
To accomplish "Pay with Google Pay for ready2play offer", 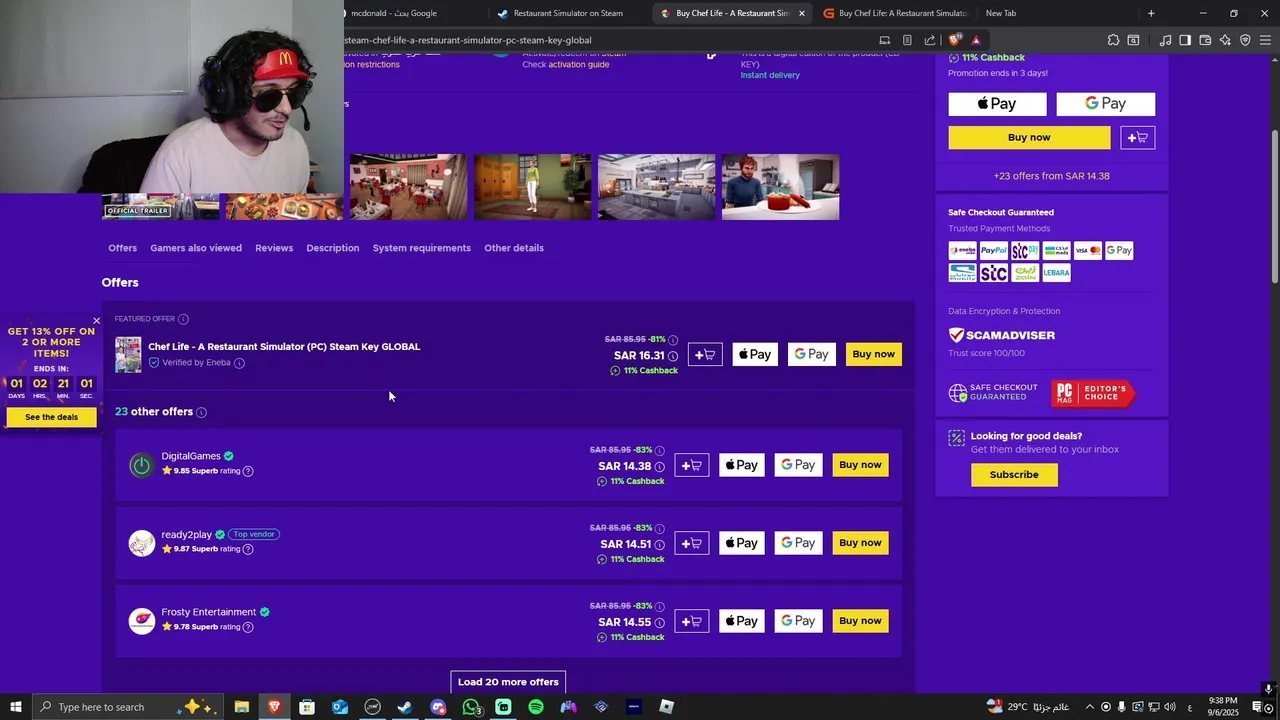I will point(798,543).
